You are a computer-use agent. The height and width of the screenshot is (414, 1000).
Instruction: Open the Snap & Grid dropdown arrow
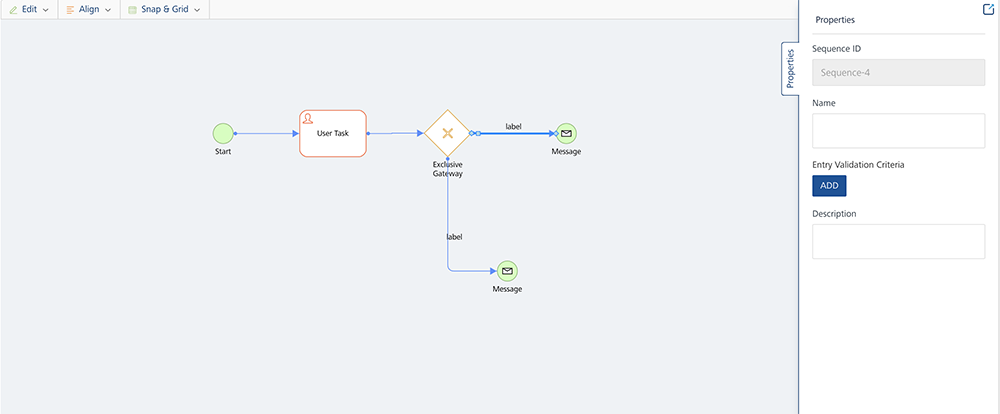pos(197,10)
